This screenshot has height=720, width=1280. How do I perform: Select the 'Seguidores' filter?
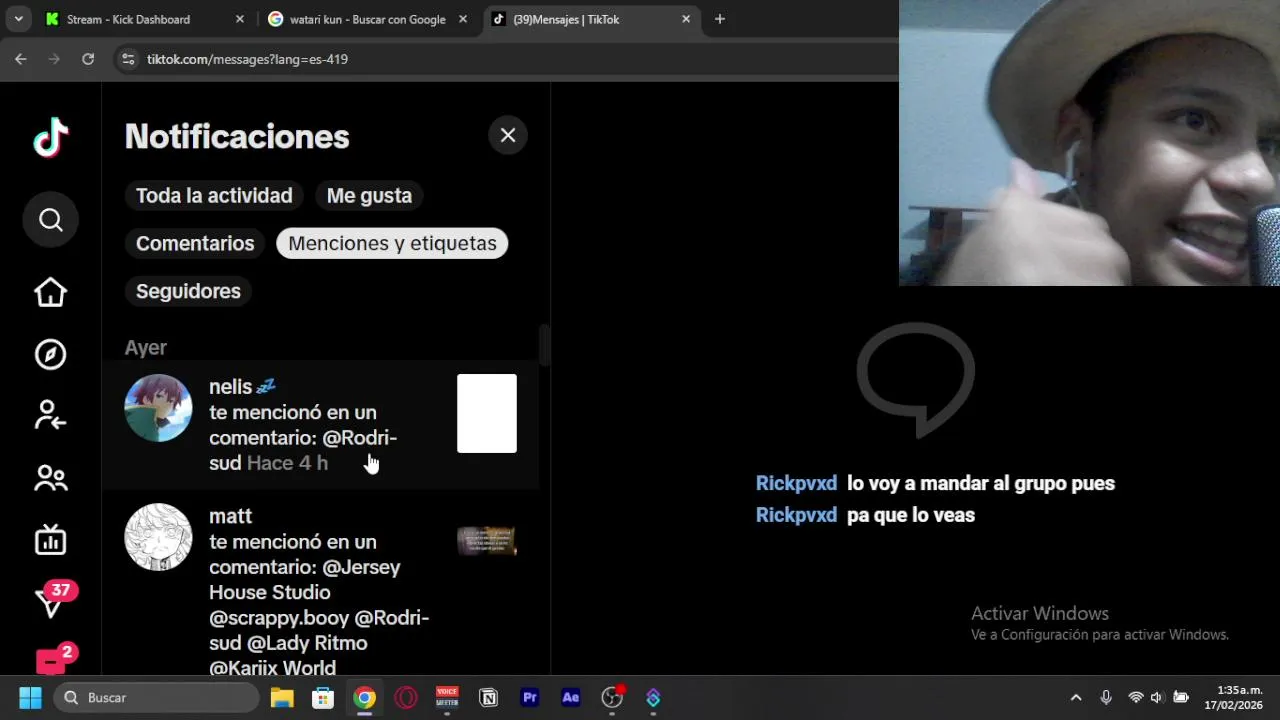click(188, 292)
